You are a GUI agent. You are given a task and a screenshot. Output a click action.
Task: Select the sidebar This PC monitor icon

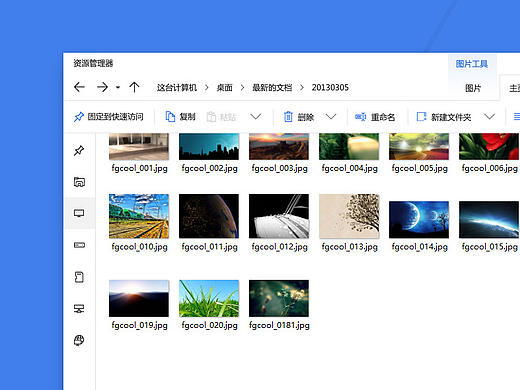tap(79, 213)
